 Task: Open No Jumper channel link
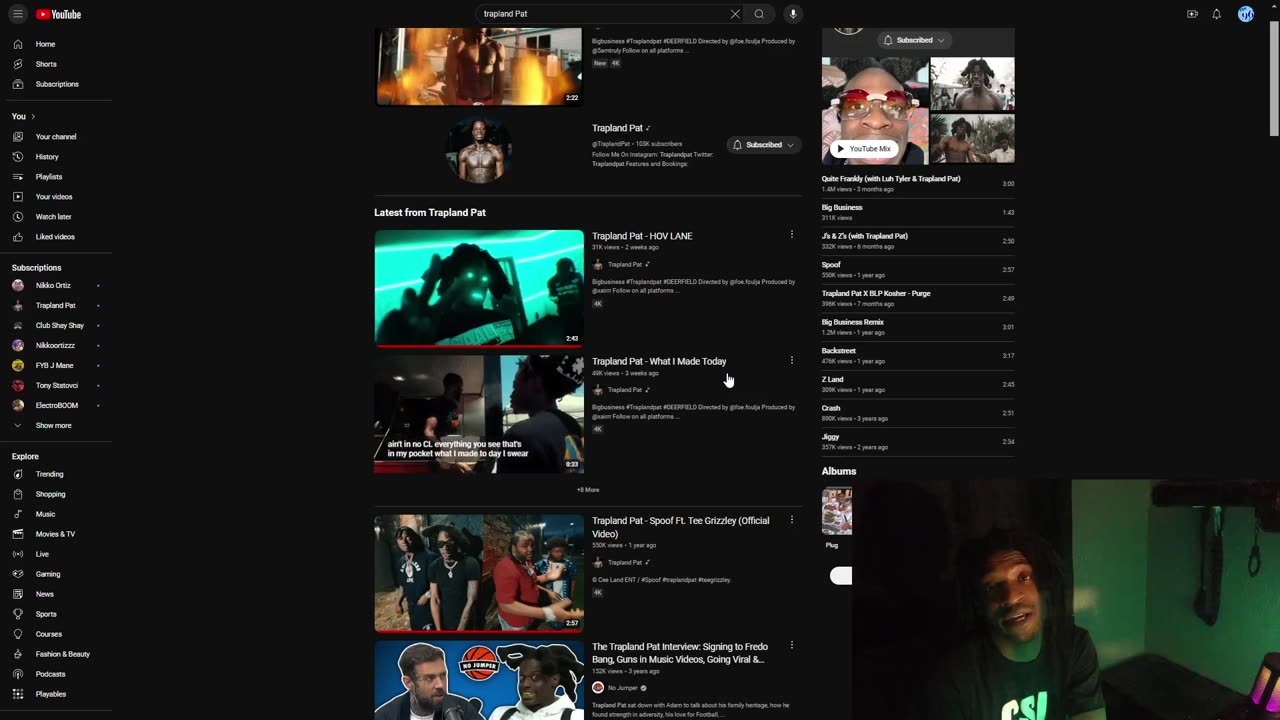(624, 688)
